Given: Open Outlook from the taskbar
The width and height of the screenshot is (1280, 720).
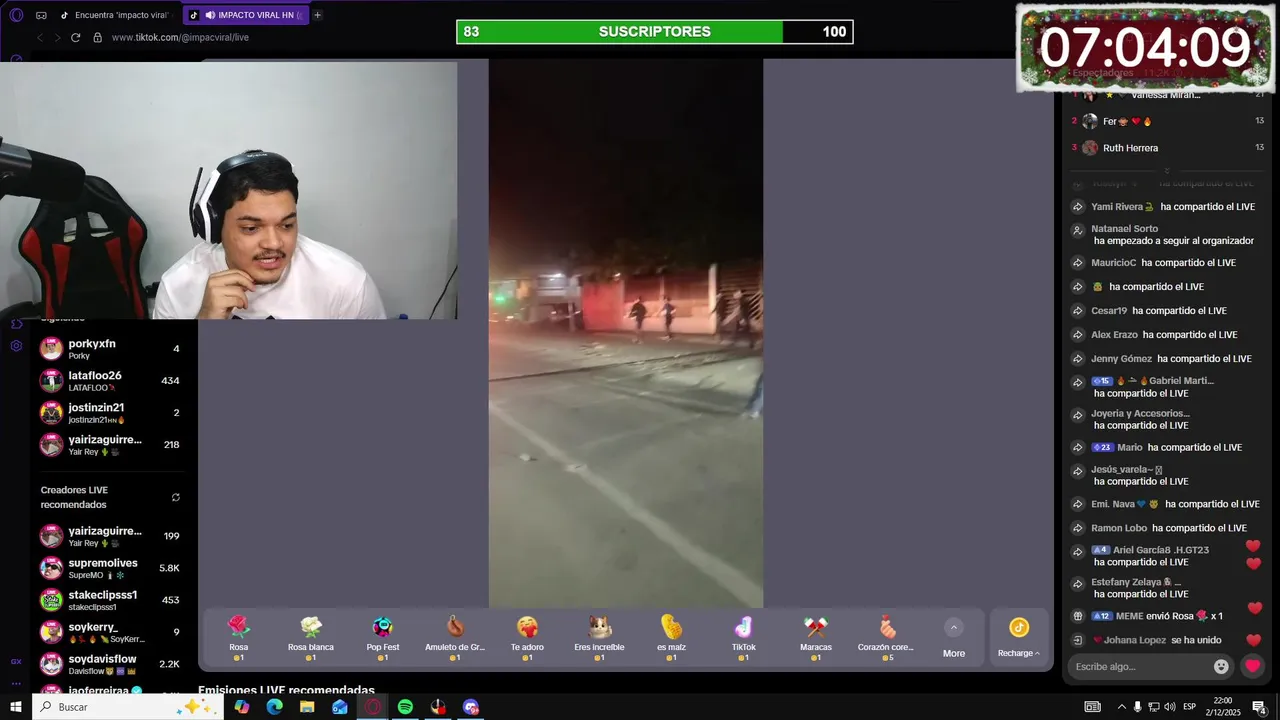Looking at the screenshot, I should pyautogui.click(x=340, y=707).
